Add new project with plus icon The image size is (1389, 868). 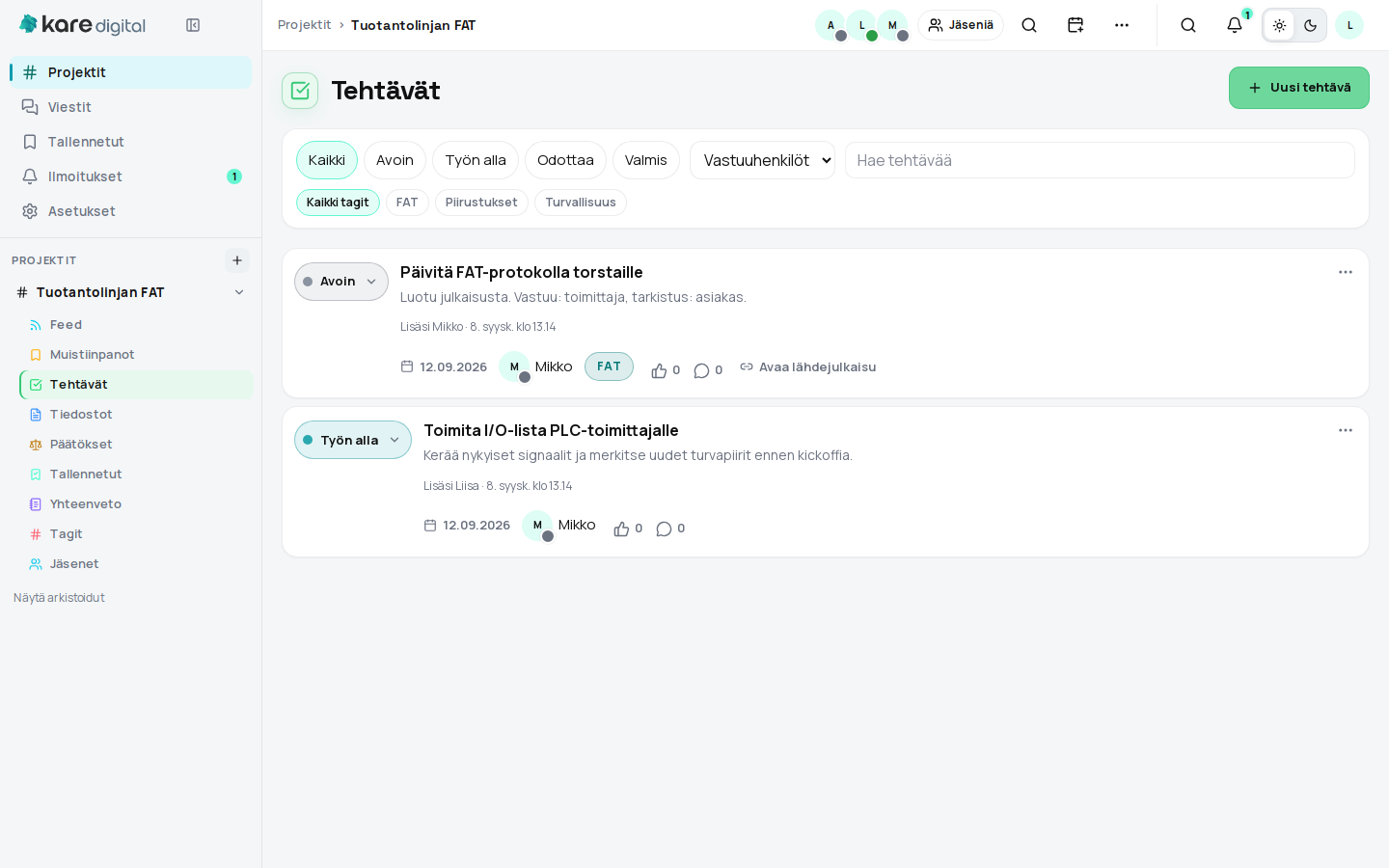point(237,260)
